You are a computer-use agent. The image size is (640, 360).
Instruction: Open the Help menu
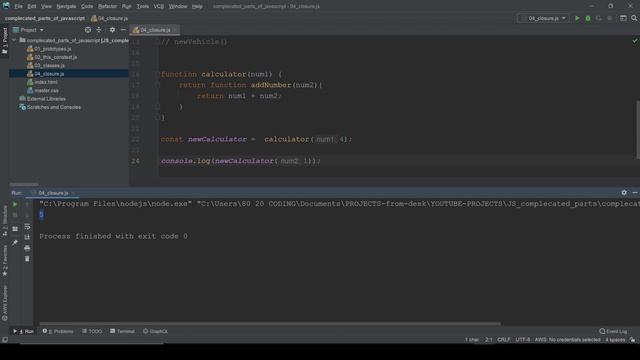pos(197,6)
